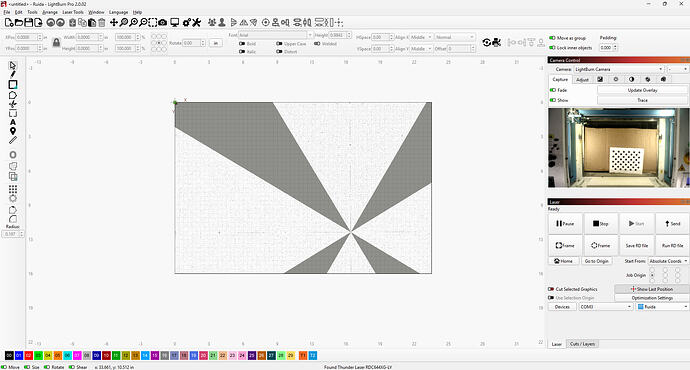Open the Normal text mode dropdown
690x370 pixels.
[455, 37]
